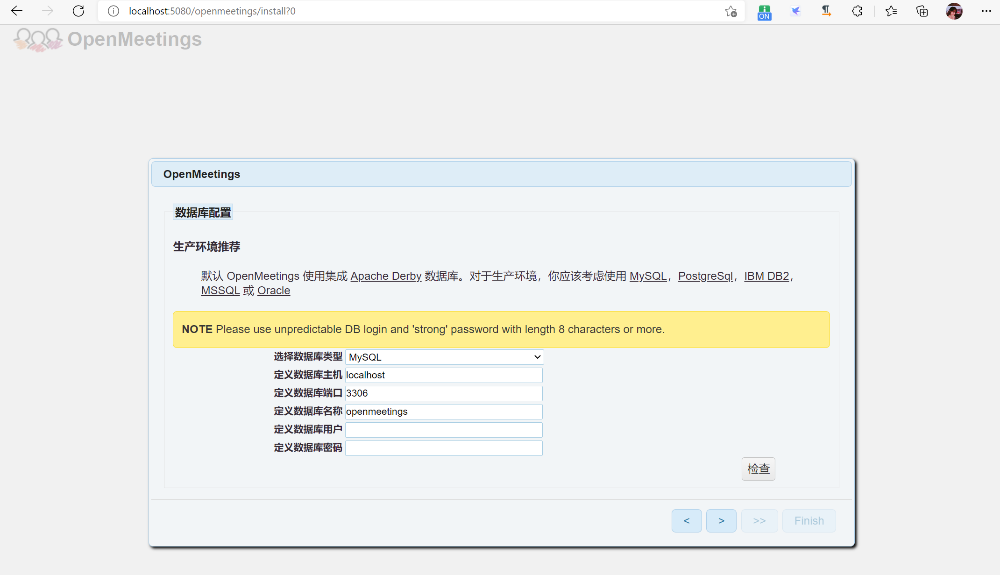Open the IBM DB2 link
1000x575 pixels.
click(767, 276)
